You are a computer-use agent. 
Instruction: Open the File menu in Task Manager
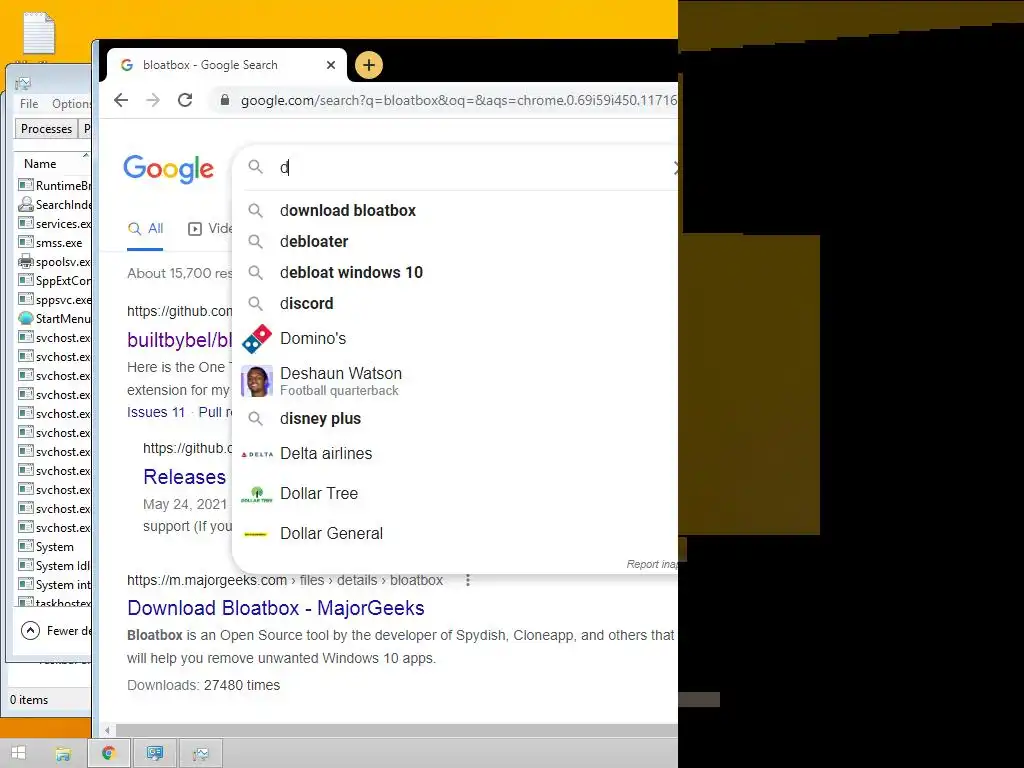pos(29,104)
